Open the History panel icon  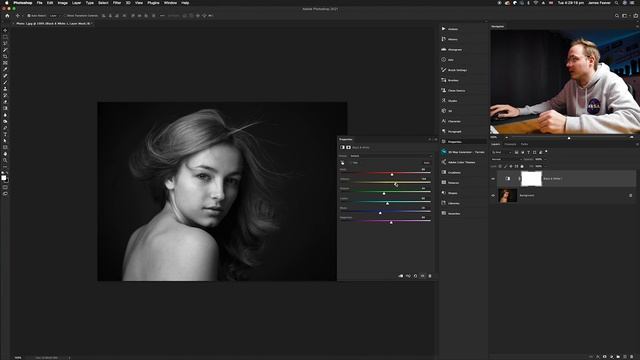(444, 39)
